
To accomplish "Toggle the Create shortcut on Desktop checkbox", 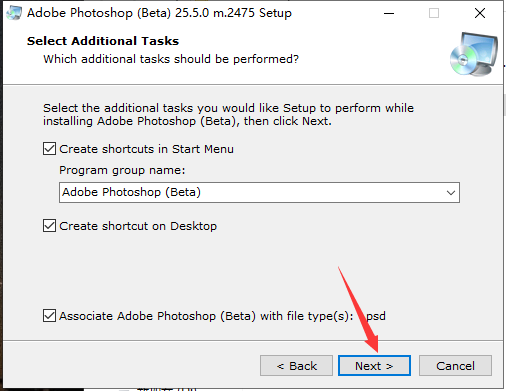I will pos(49,226).
